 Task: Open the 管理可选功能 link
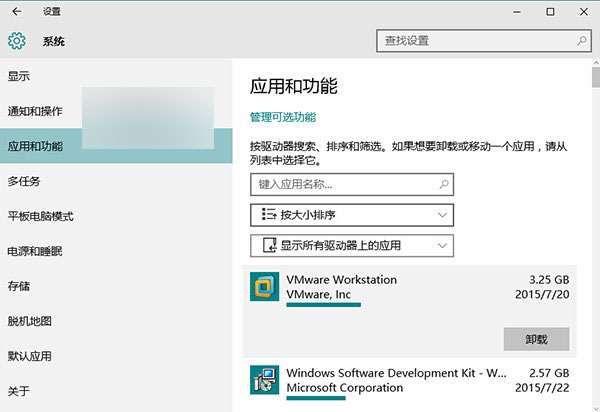tap(283, 117)
